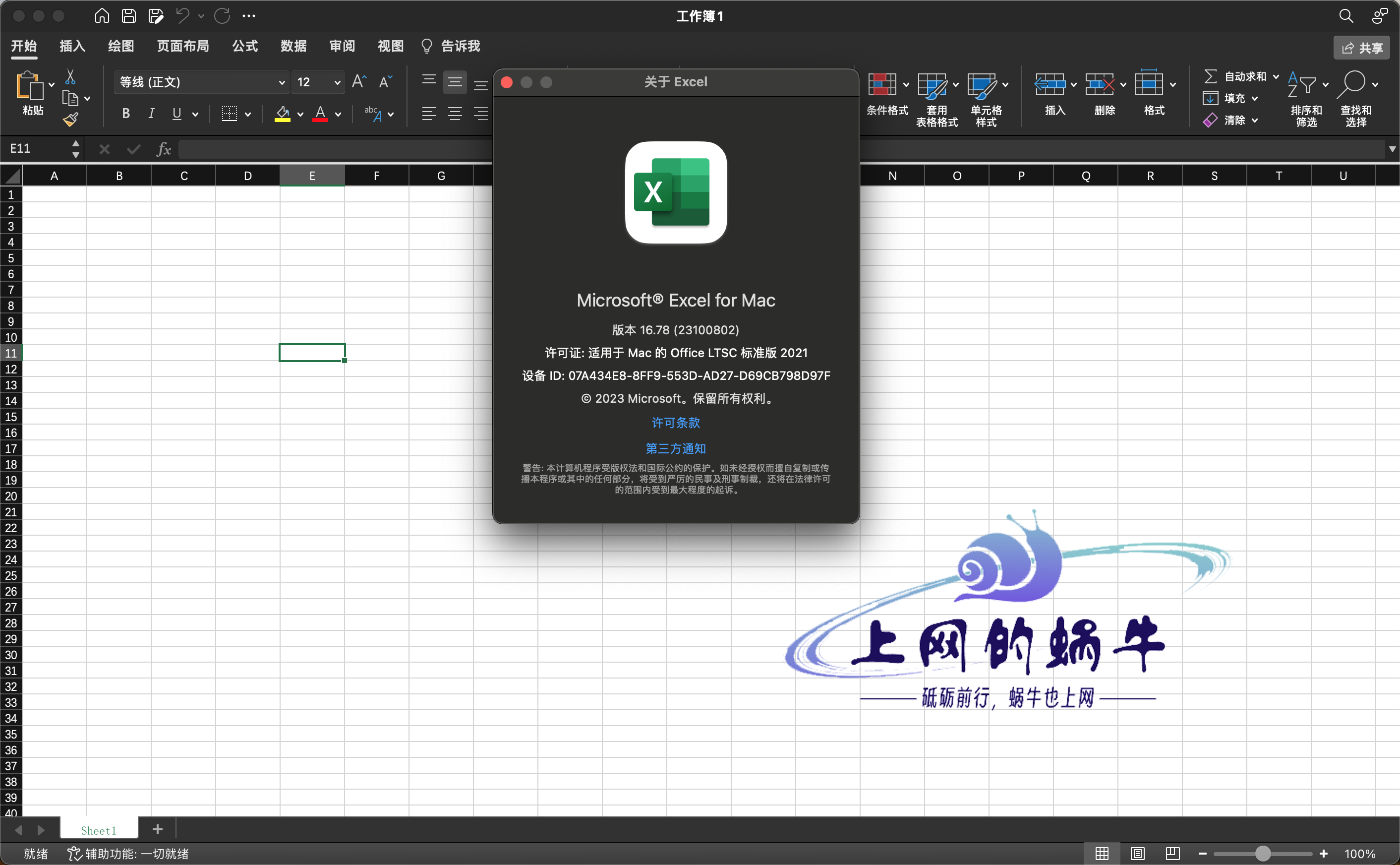Viewport: 1400px width, 865px height.
Task: Click the Format Painter brush icon
Action: point(70,120)
